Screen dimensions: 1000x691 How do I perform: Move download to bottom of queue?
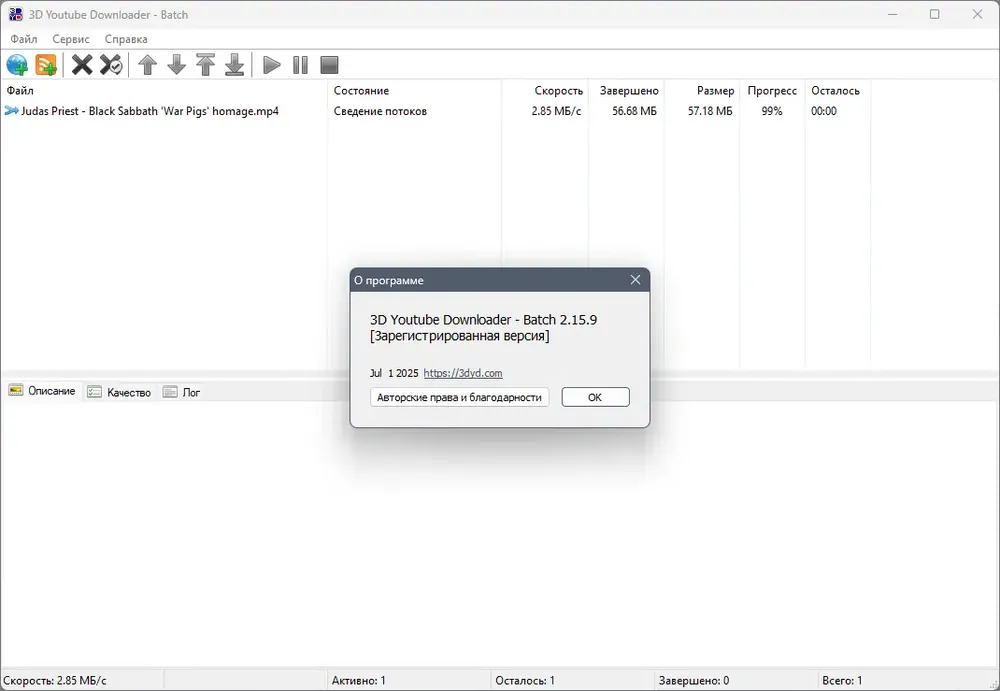(235, 65)
